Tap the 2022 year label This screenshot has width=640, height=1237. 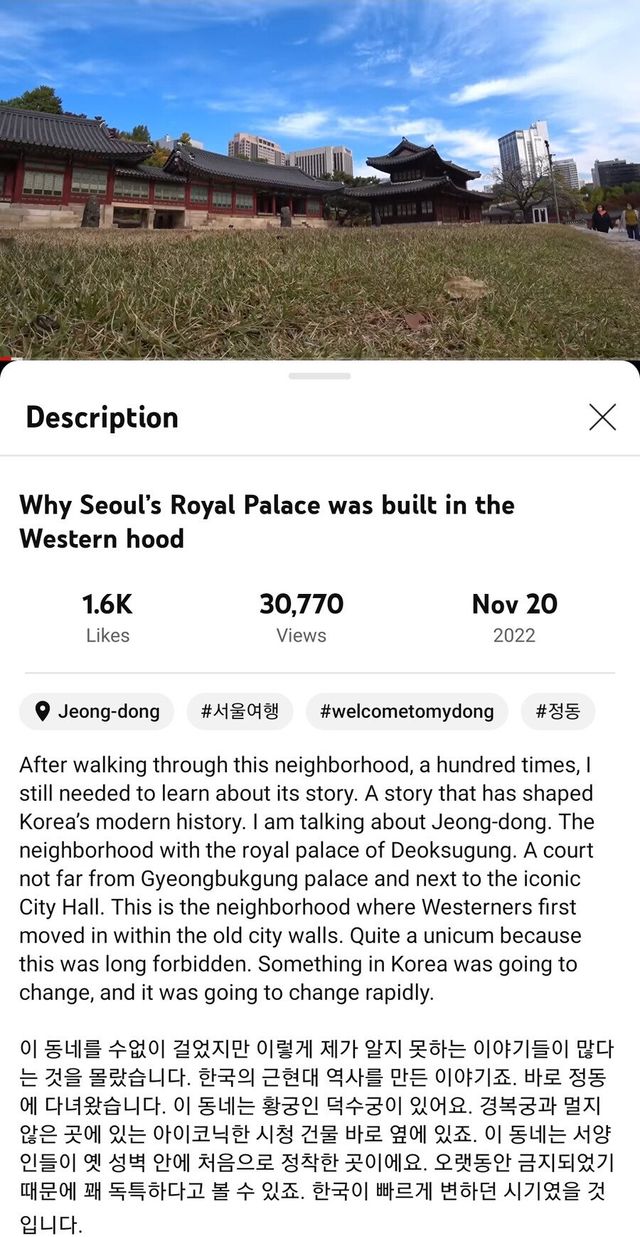point(514,635)
